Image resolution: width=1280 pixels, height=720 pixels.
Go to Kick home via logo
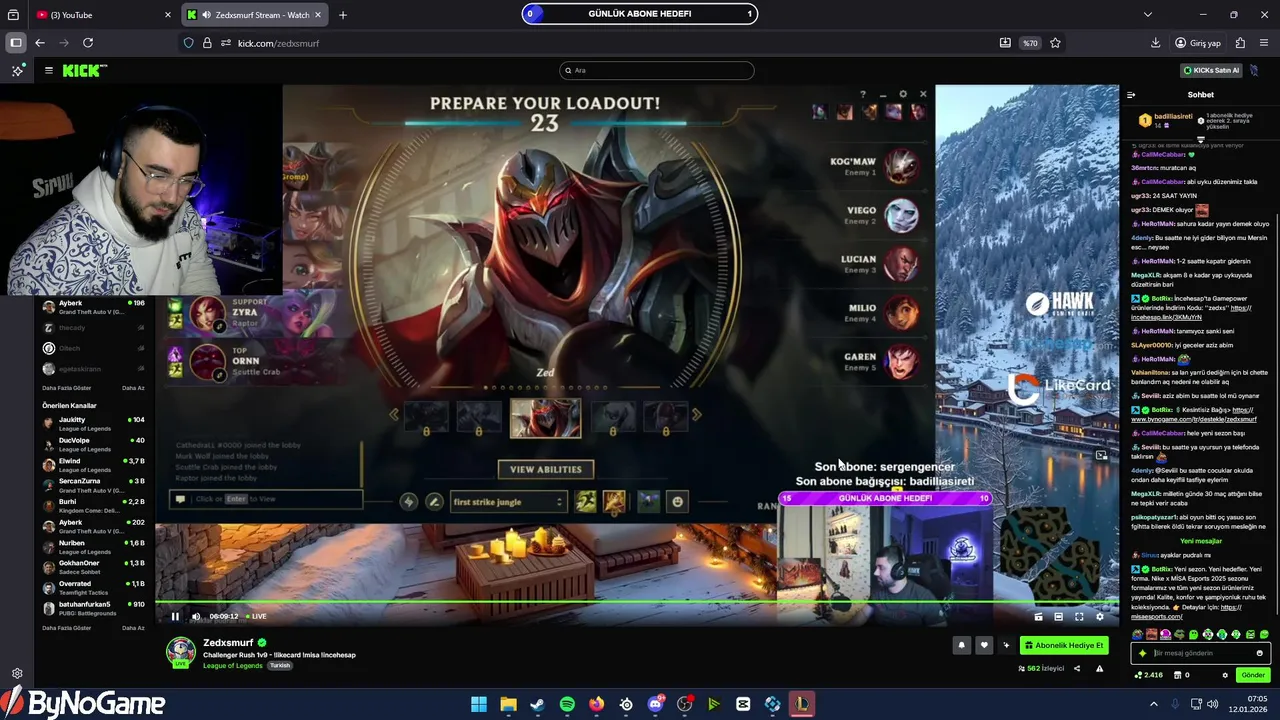click(x=84, y=70)
